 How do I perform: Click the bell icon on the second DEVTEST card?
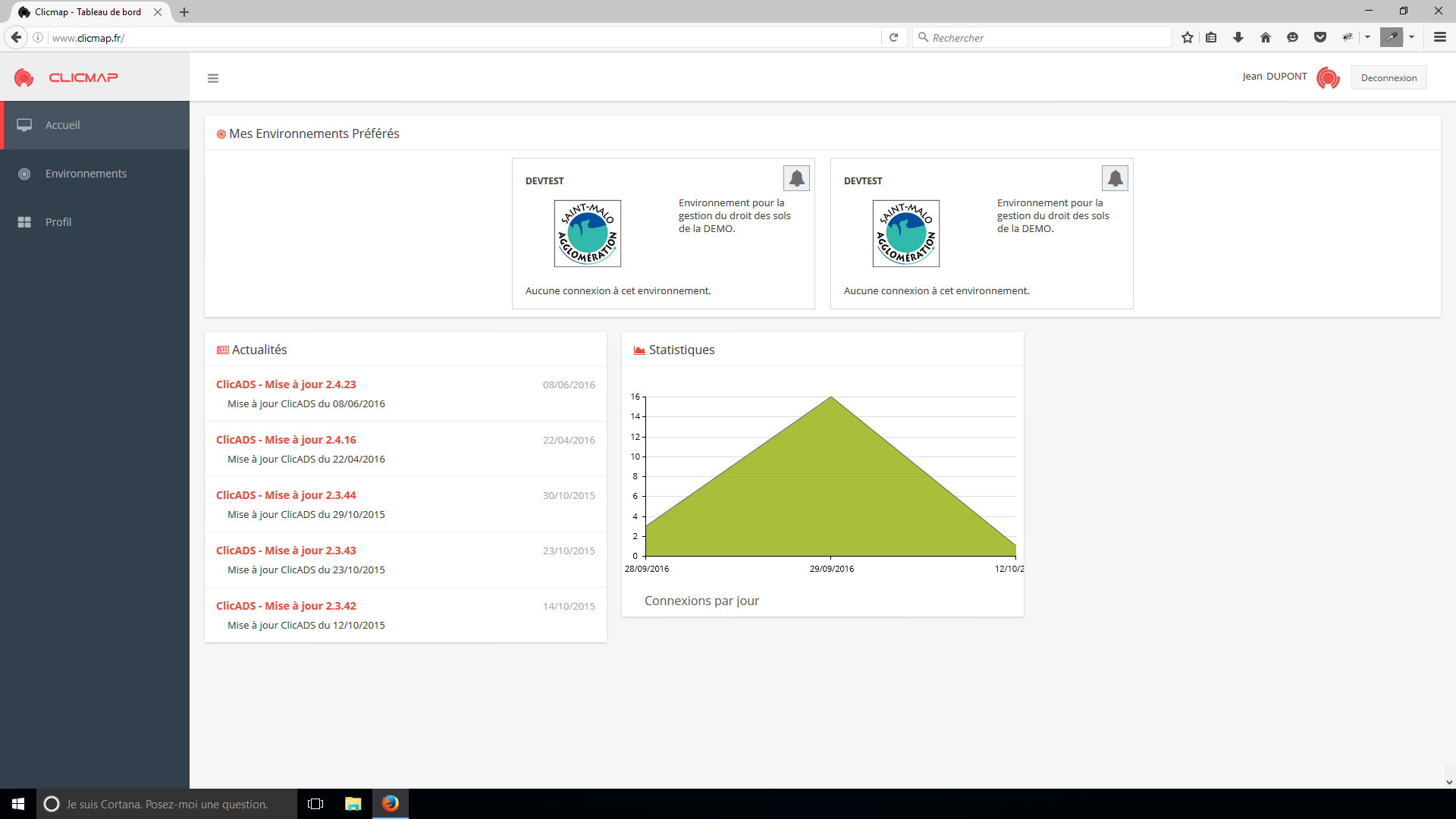1115,178
